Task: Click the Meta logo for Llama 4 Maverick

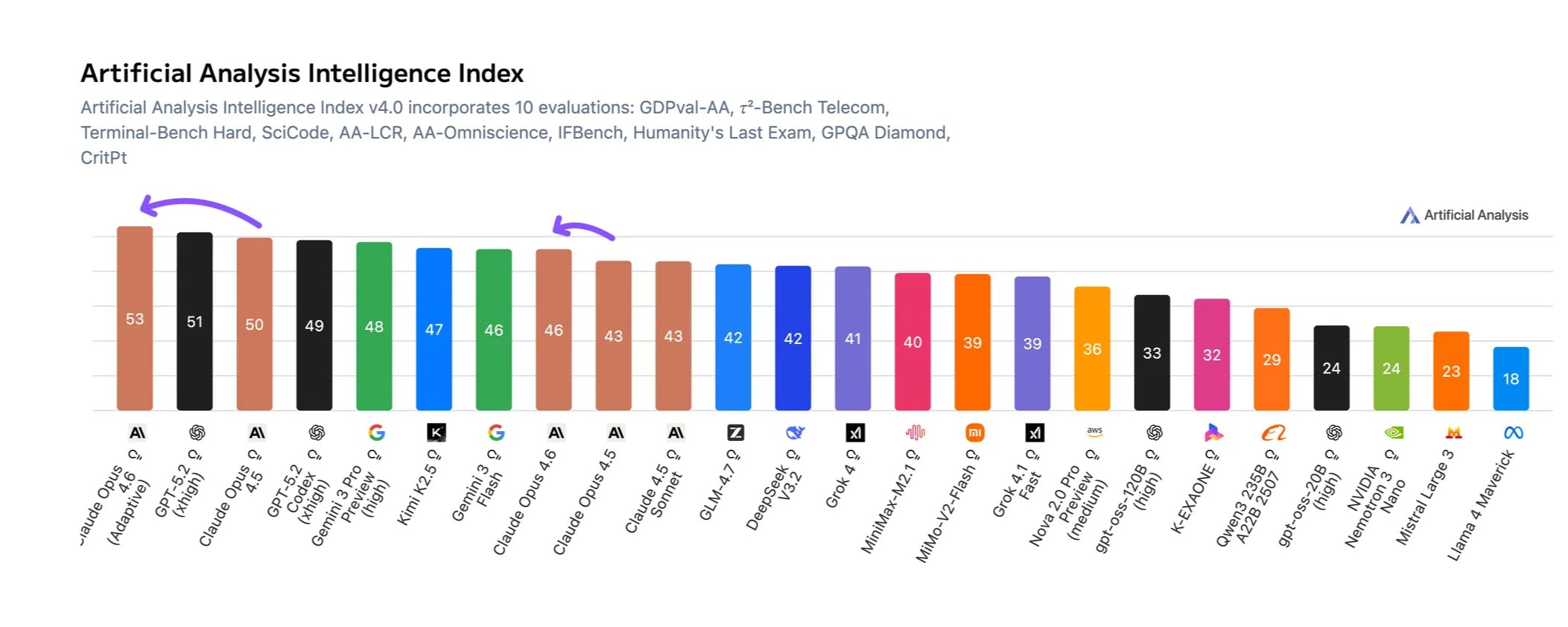Action: (1513, 433)
